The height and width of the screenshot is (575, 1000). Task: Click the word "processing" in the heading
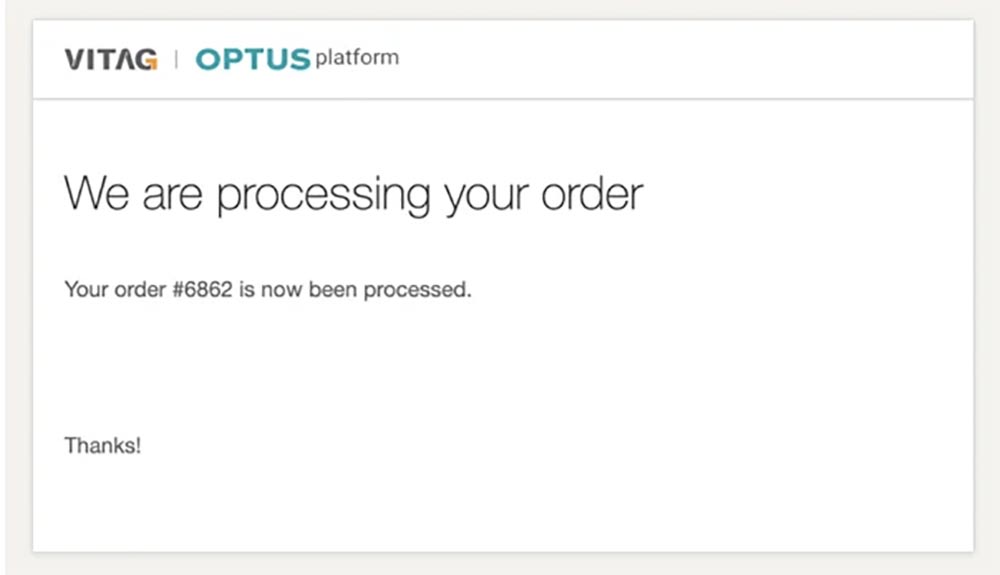pyautogui.click(x=323, y=194)
